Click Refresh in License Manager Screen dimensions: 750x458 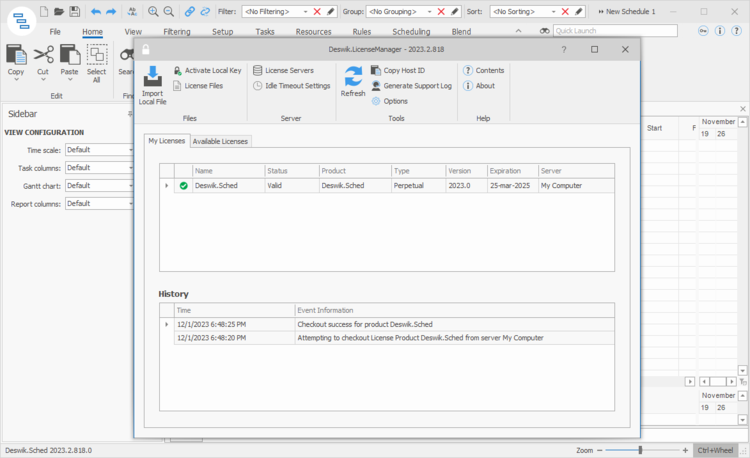pyautogui.click(x=353, y=82)
